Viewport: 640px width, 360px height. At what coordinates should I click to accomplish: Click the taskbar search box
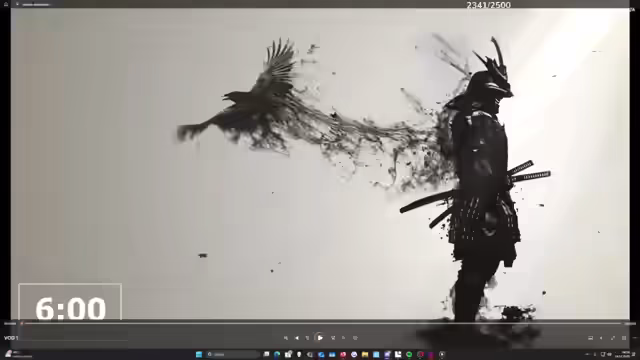(233, 354)
